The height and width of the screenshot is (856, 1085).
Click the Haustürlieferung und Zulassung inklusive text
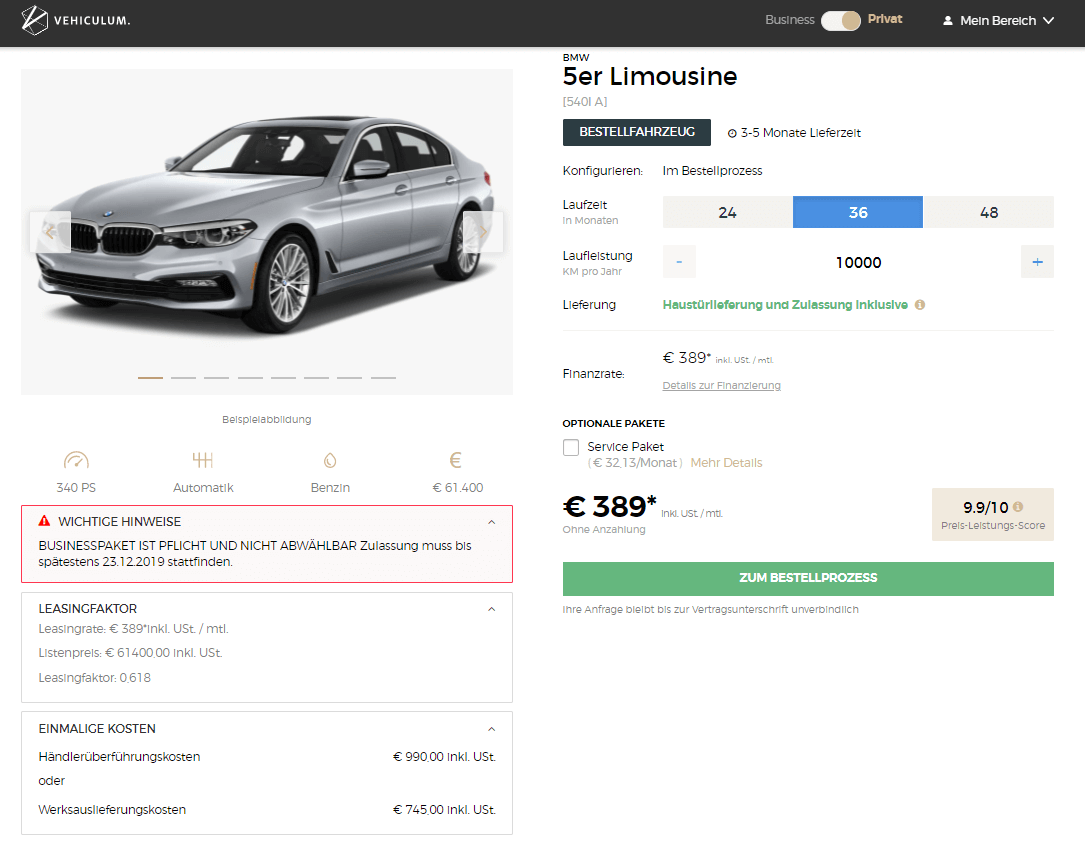tap(785, 304)
